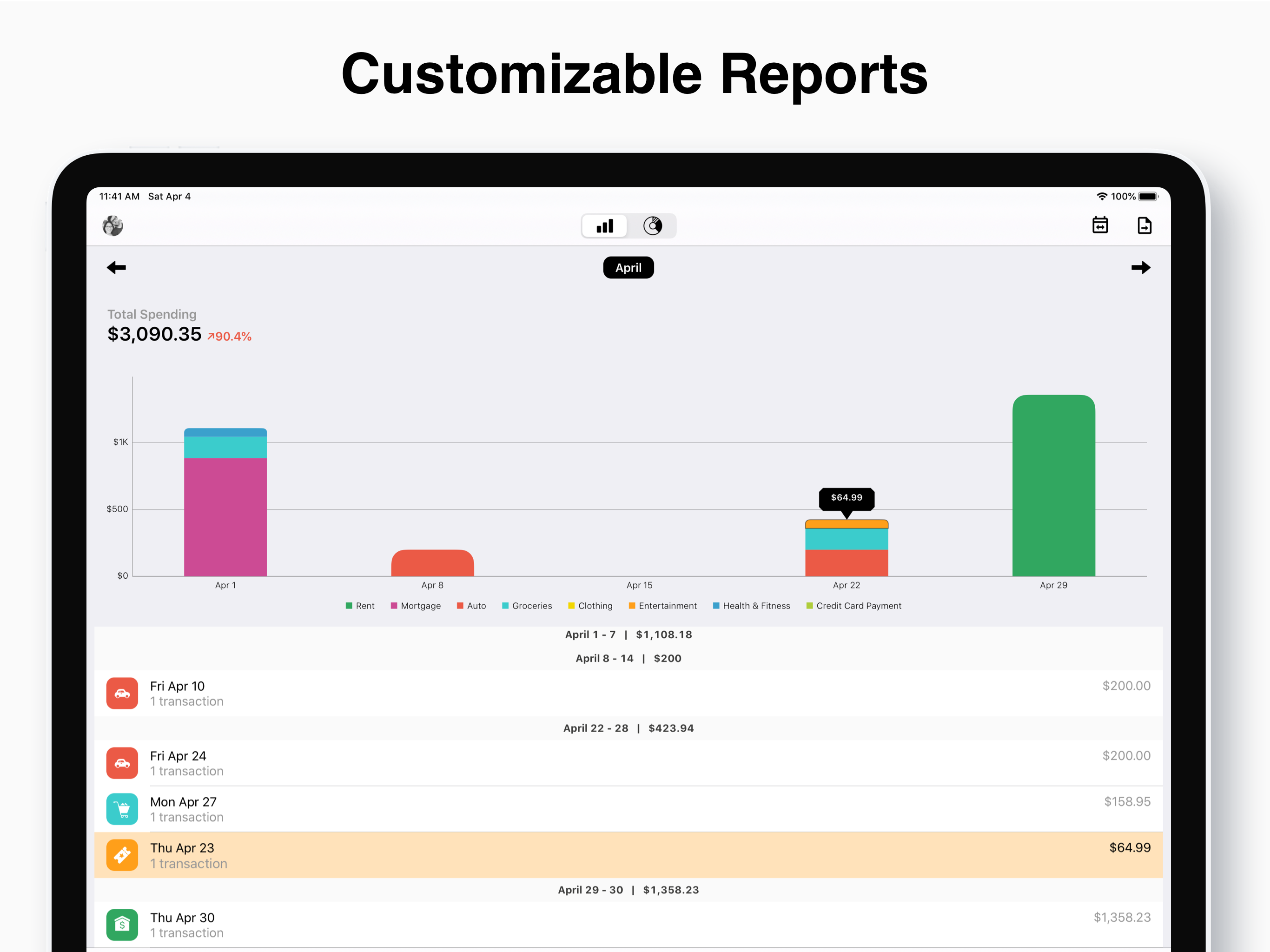Click the shopping cart icon beside Mon Apr 27
This screenshot has height=952, width=1270.
pos(122,809)
